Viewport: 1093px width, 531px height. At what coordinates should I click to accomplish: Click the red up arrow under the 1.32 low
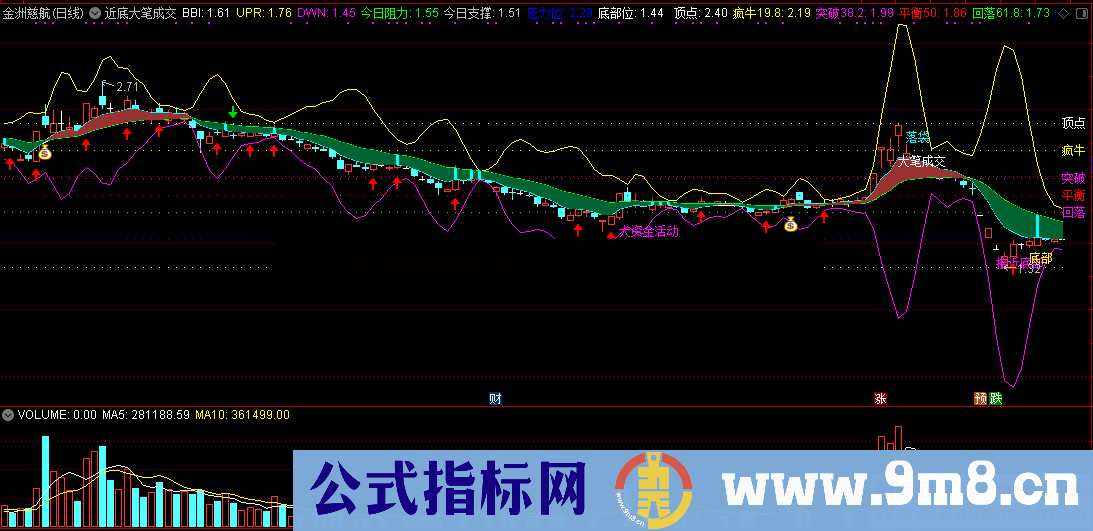pyautogui.click(x=1013, y=268)
